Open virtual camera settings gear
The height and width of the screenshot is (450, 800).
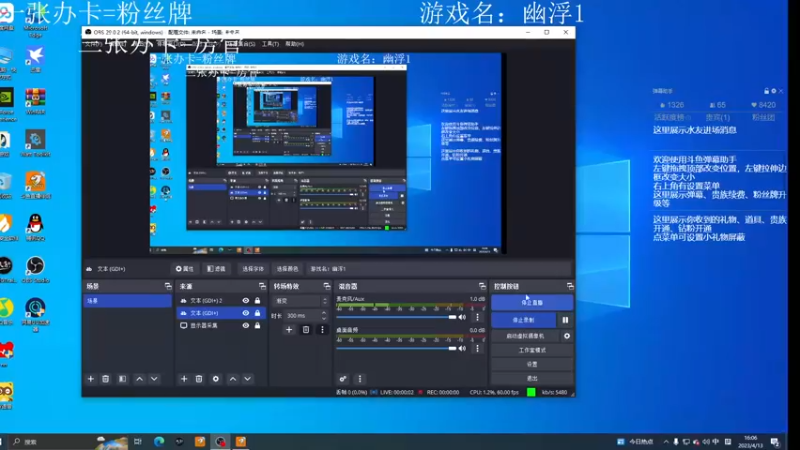pos(567,336)
